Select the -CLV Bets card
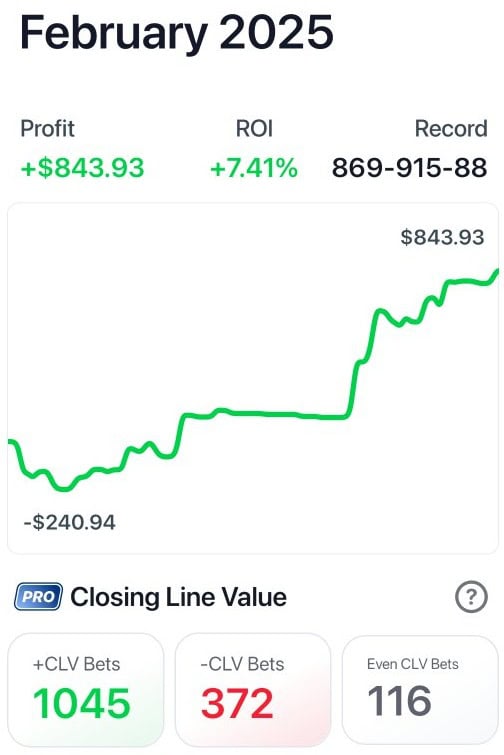504x755 pixels. (253, 690)
